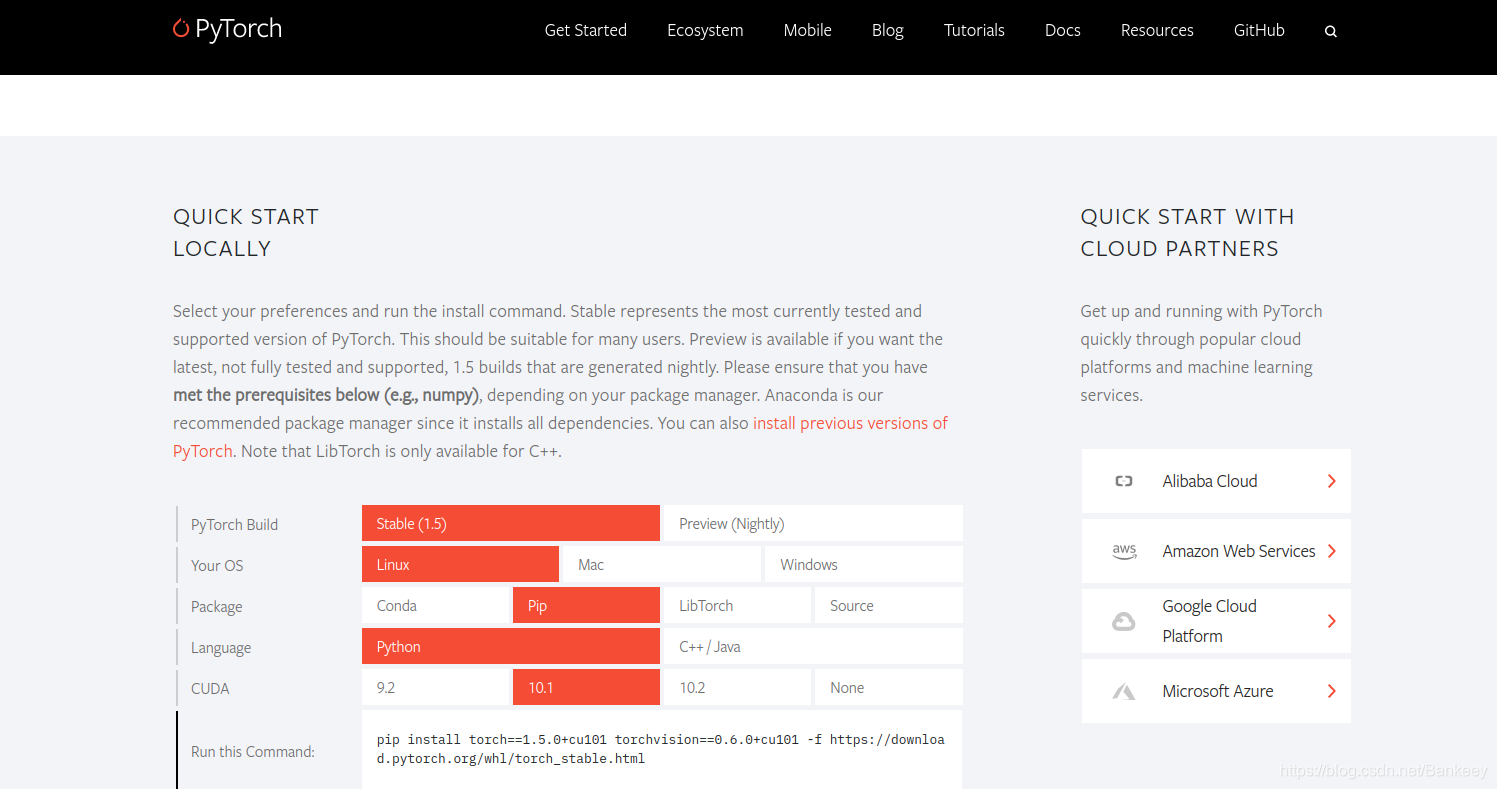This screenshot has width=1497, height=789.
Task: Select the Pip package option
Action: pos(586,605)
